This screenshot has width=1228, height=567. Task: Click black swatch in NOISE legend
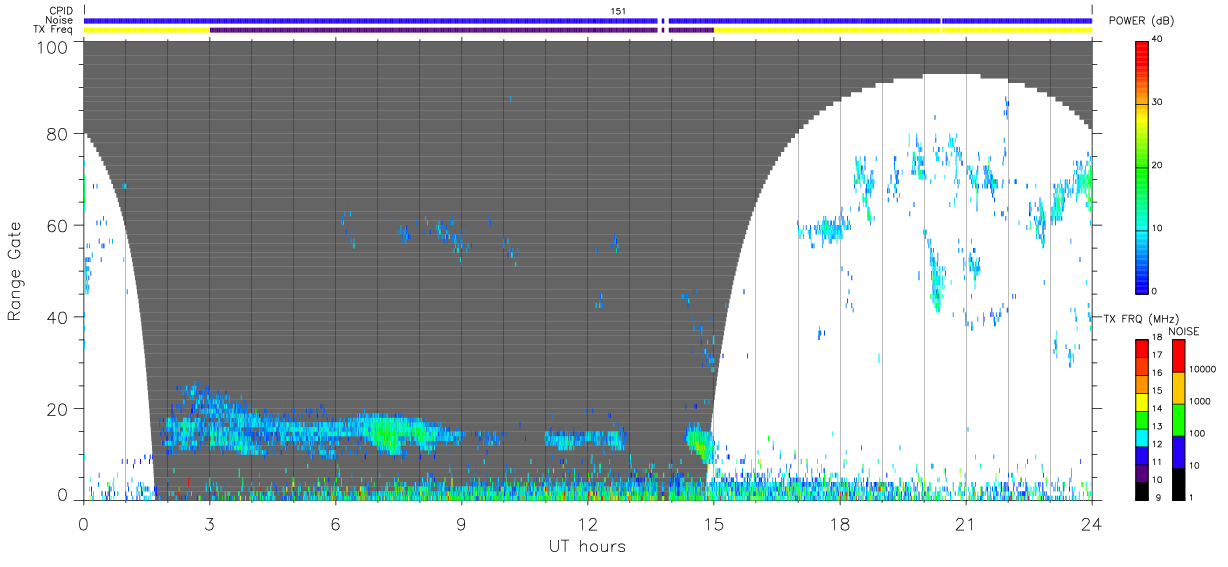[1178, 483]
